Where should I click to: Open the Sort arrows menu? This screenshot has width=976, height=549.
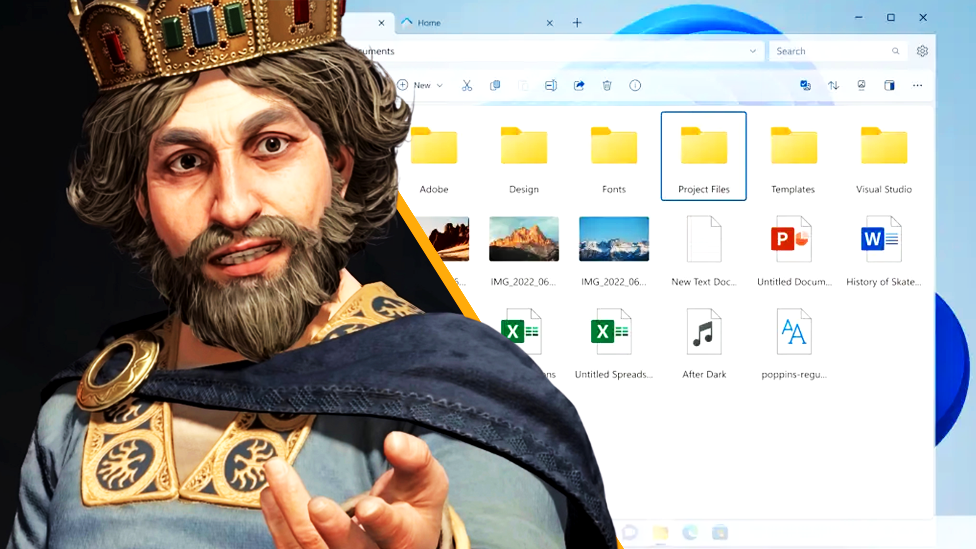833,85
